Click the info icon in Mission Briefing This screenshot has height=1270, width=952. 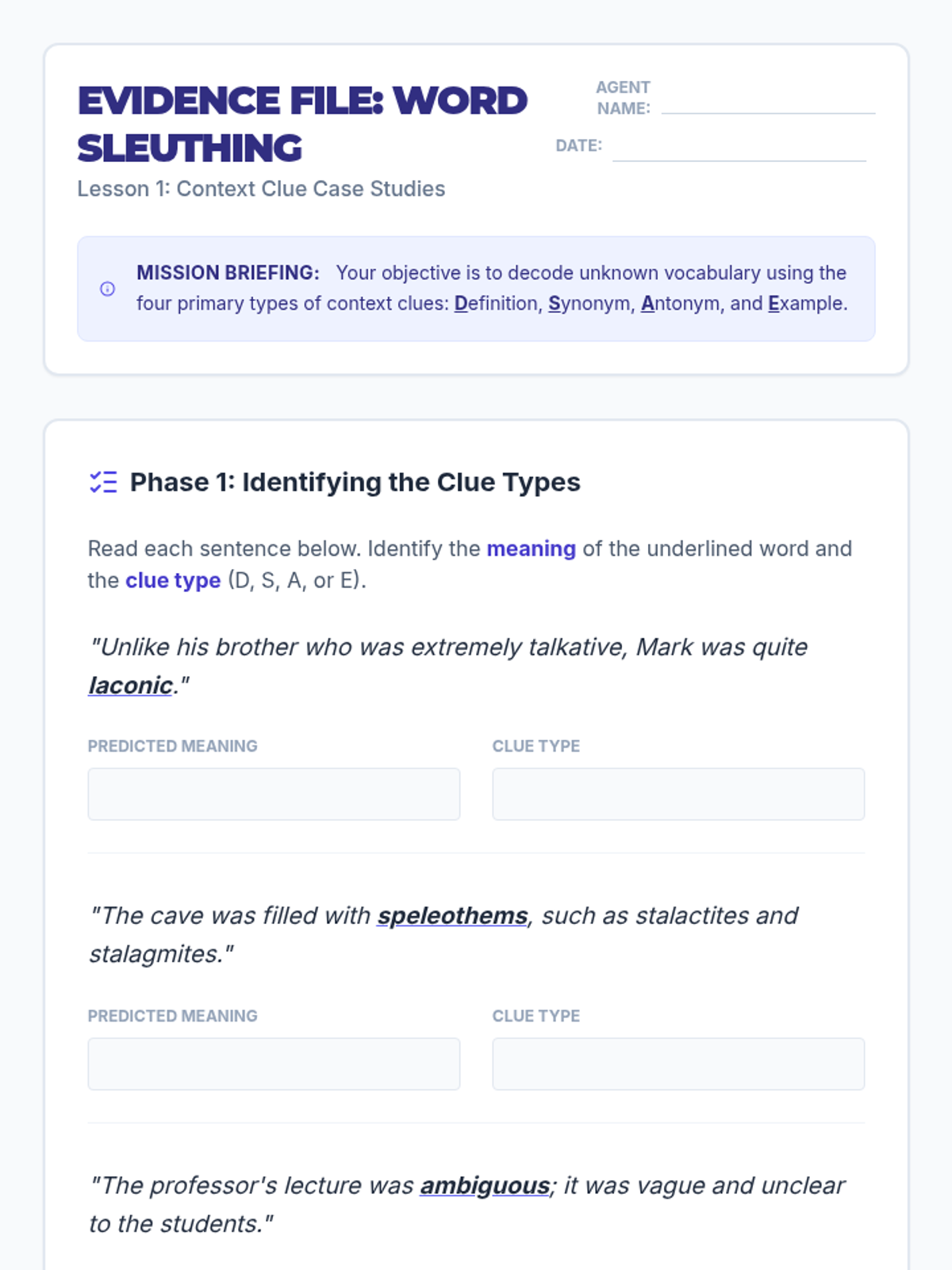pyautogui.click(x=107, y=289)
